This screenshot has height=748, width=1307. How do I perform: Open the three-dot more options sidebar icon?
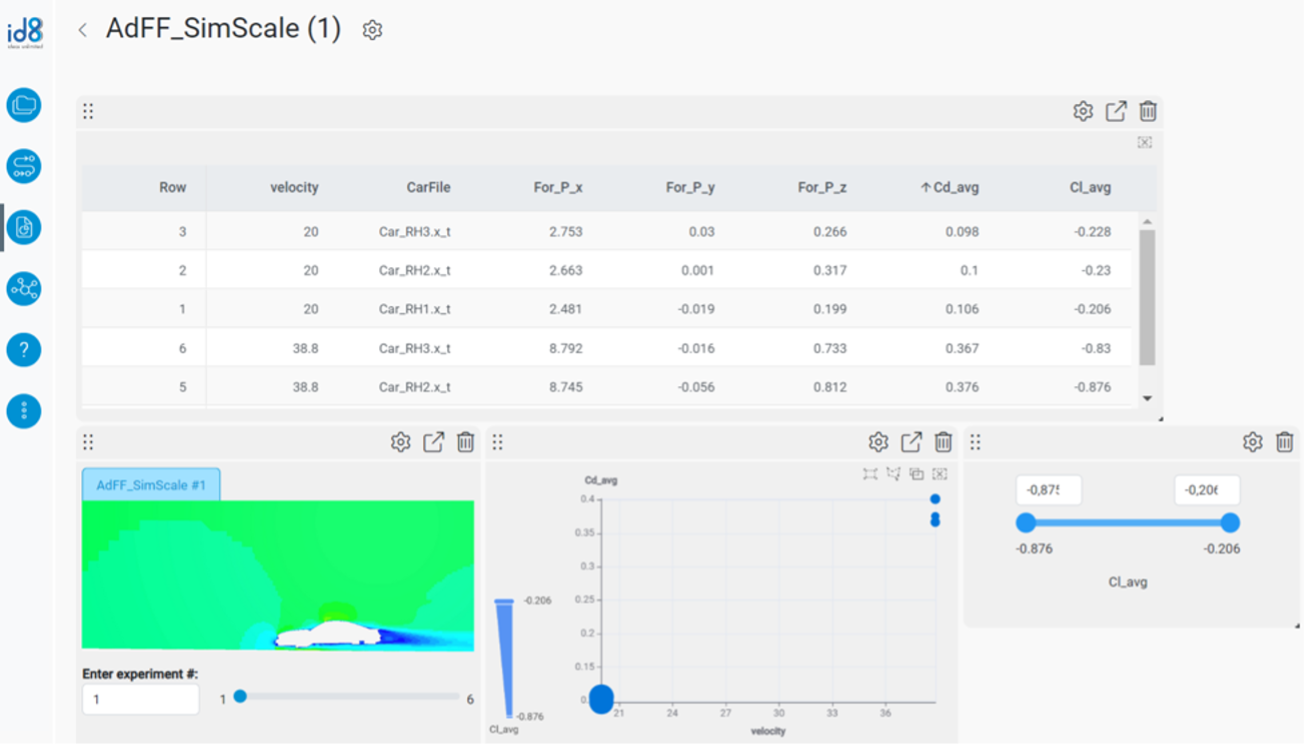[x=24, y=411]
